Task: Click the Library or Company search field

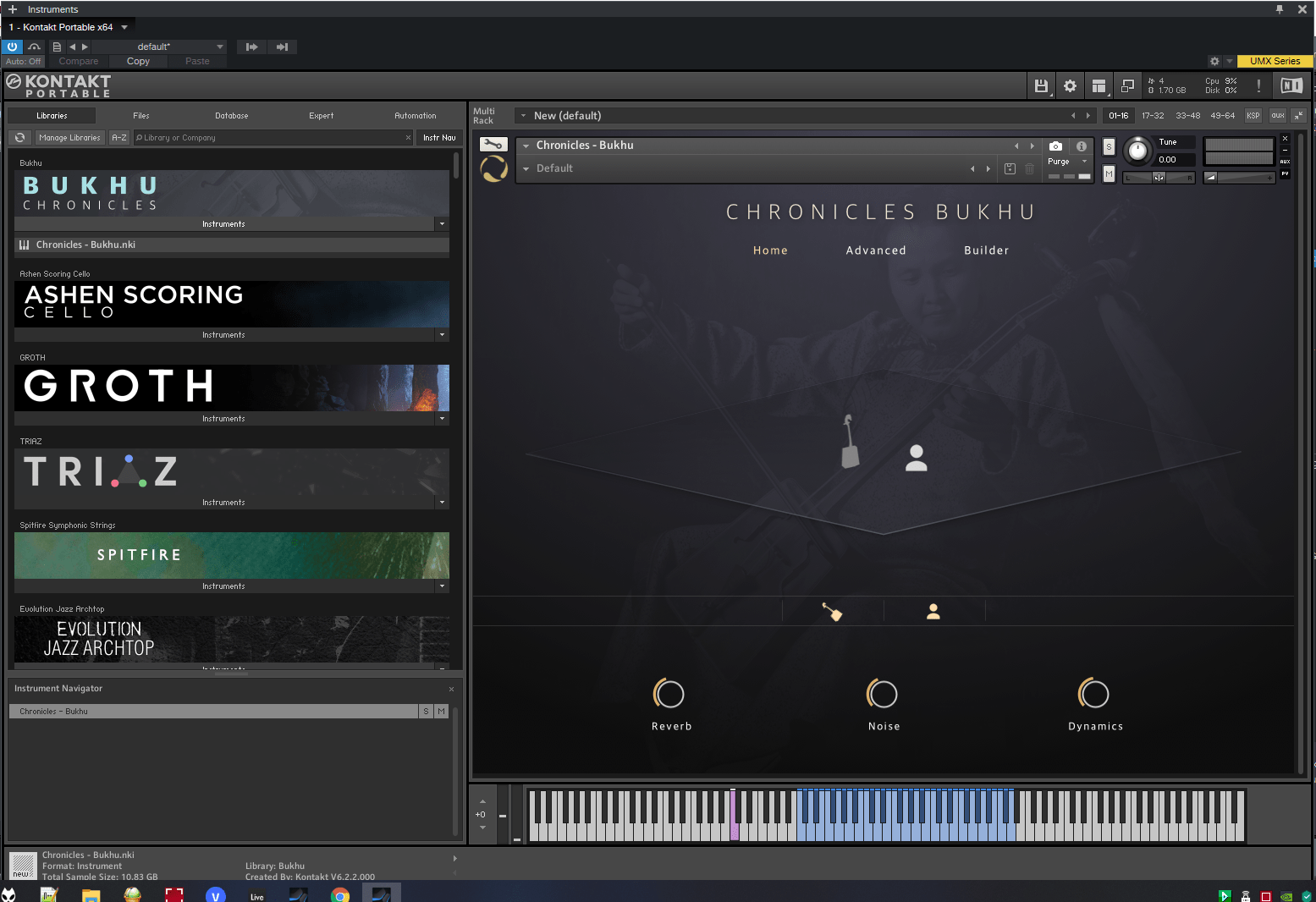Action: [273, 137]
